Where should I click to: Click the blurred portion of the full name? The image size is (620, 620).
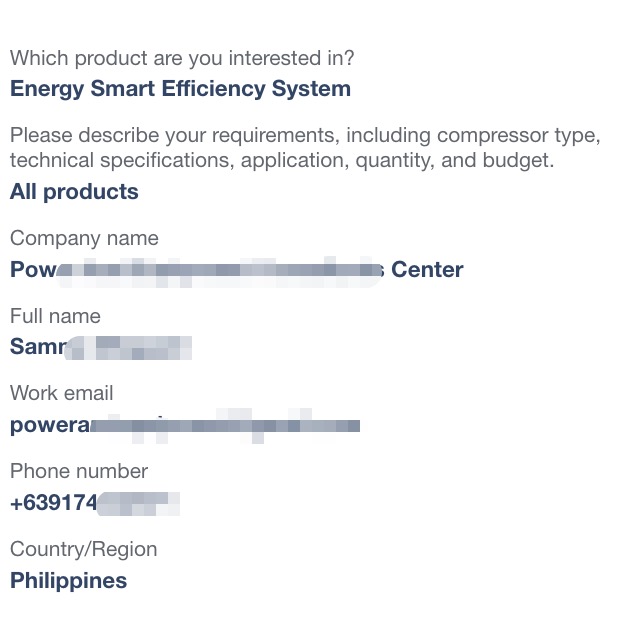pyautogui.click(x=129, y=348)
